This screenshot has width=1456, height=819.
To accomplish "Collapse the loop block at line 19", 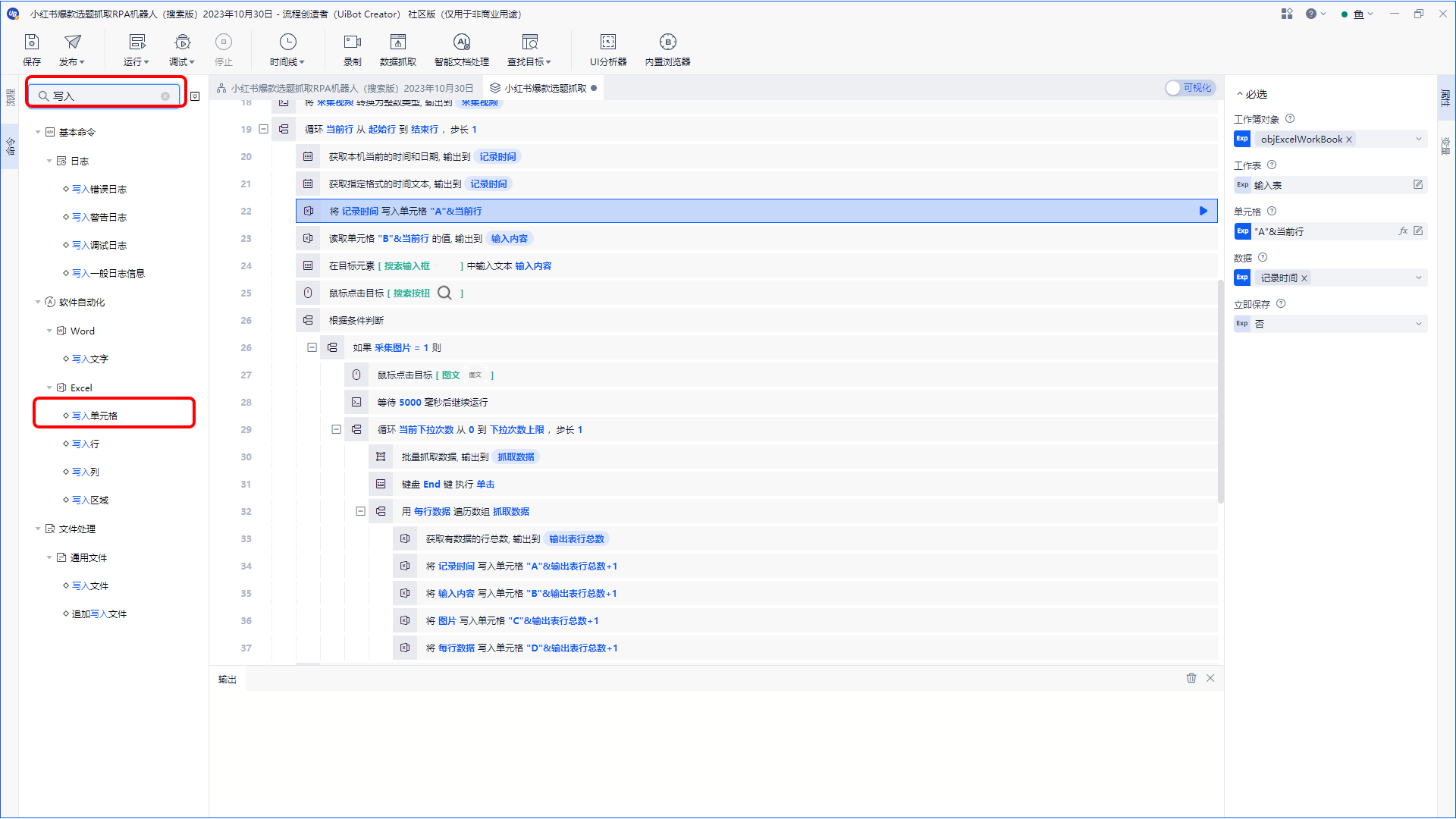I will click(264, 129).
